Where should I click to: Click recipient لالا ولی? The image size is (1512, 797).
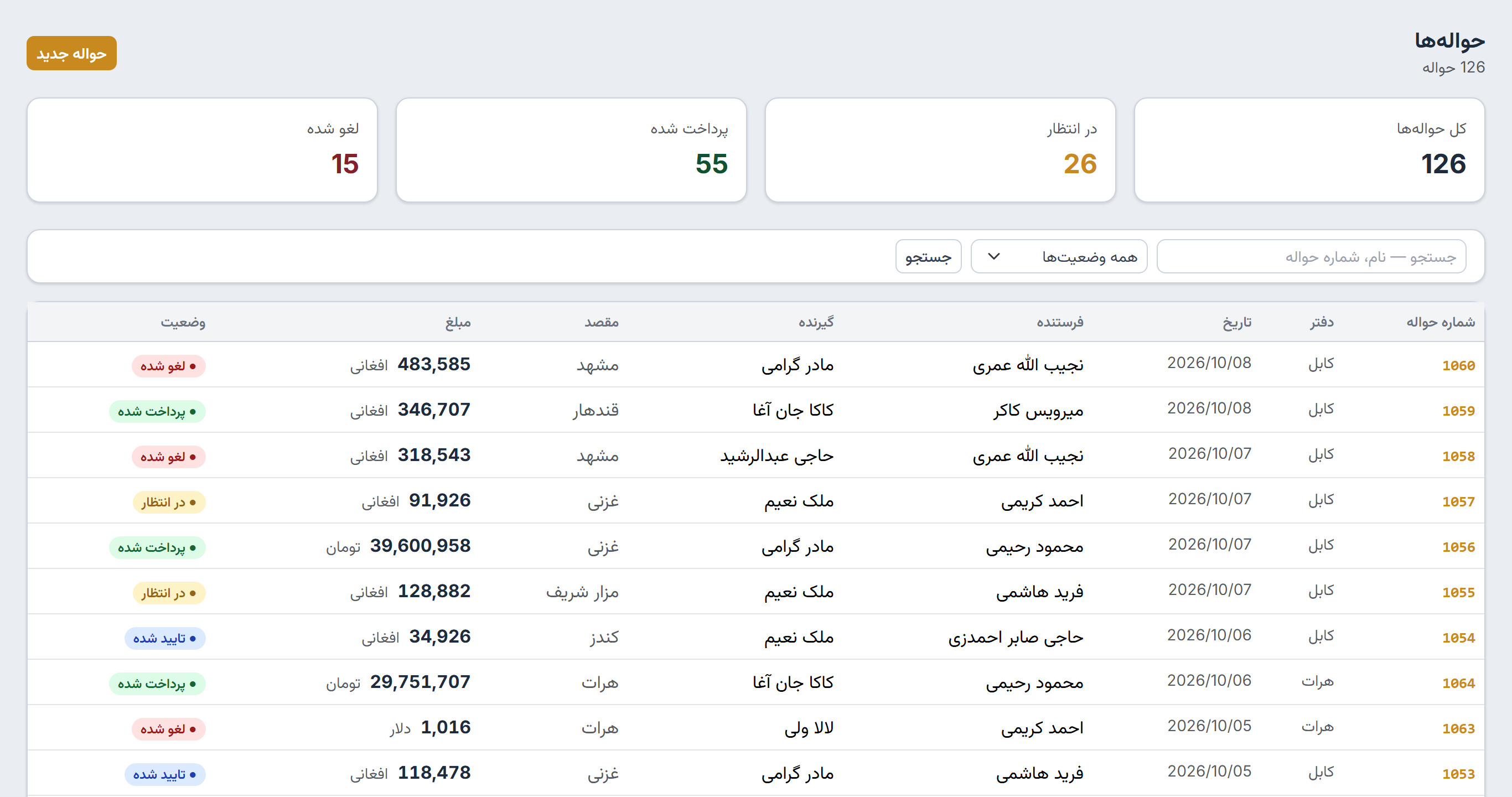click(809, 728)
